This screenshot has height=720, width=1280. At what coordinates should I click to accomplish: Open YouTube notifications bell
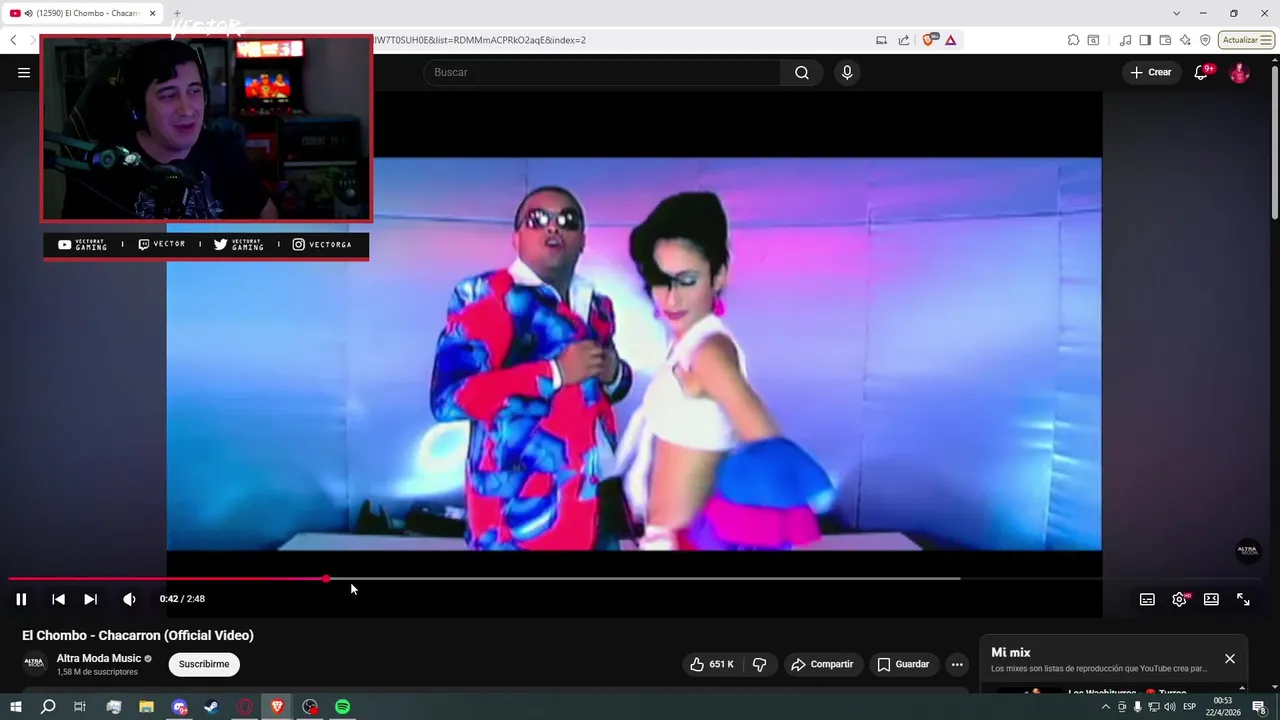point(1201,72)
